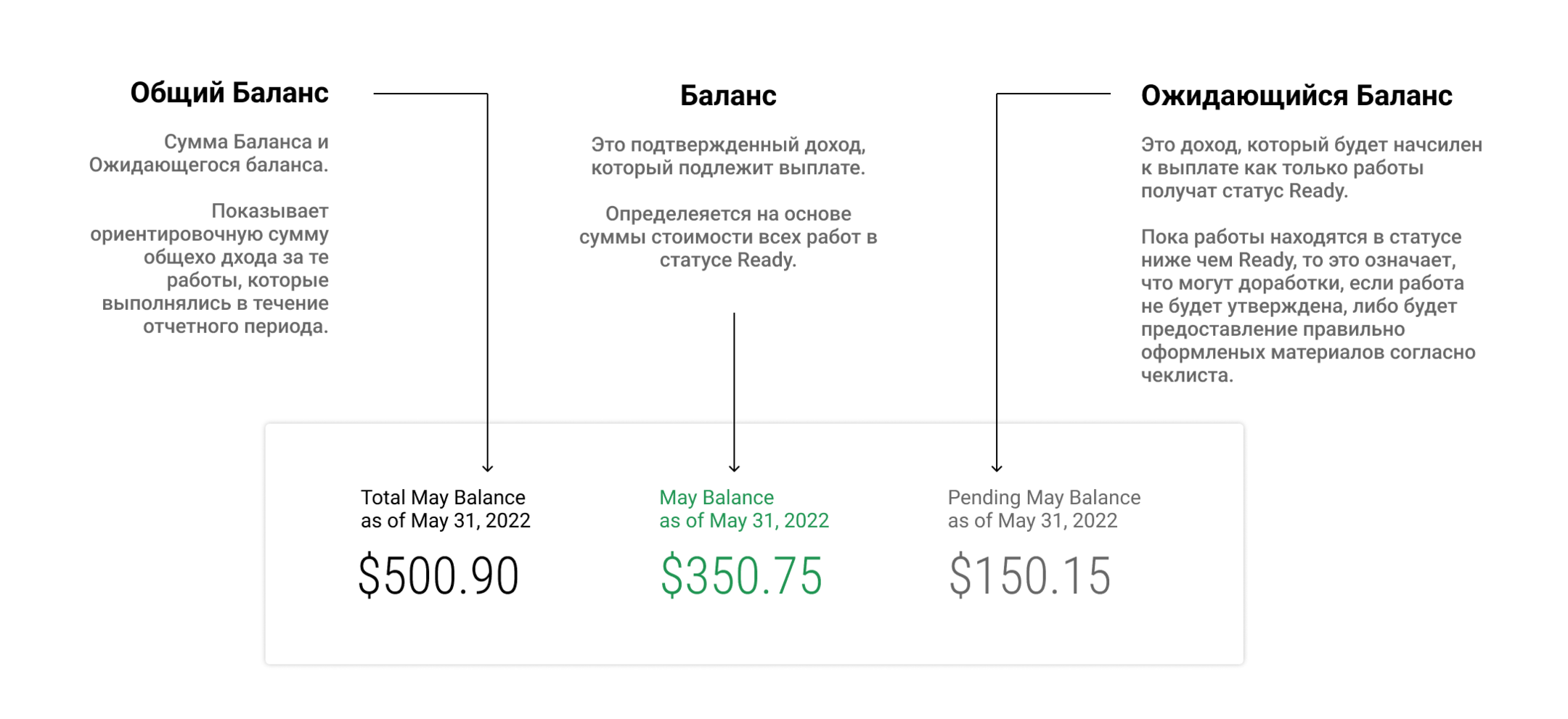Click the 'Показывает ориентировочную сумму' paragraph

211,268
